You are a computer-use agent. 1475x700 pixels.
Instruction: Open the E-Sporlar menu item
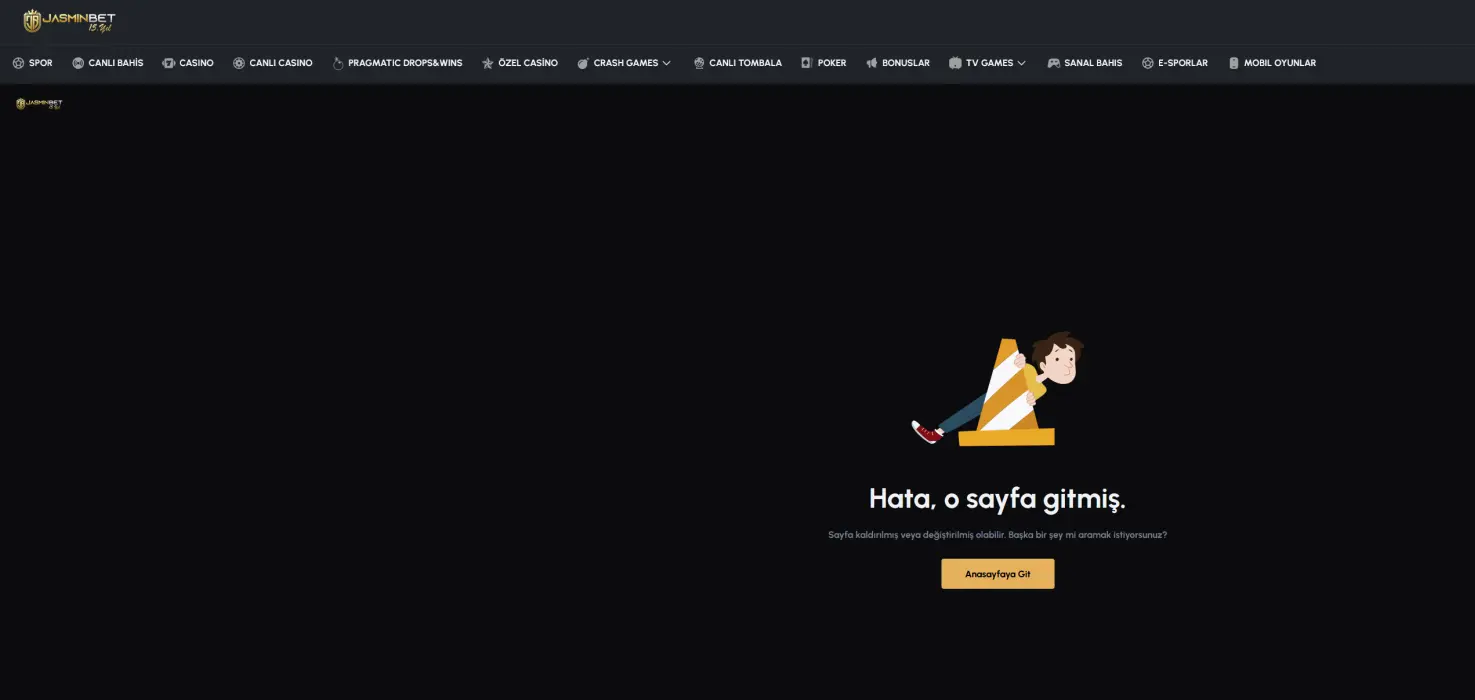[x=1182, y=63]
